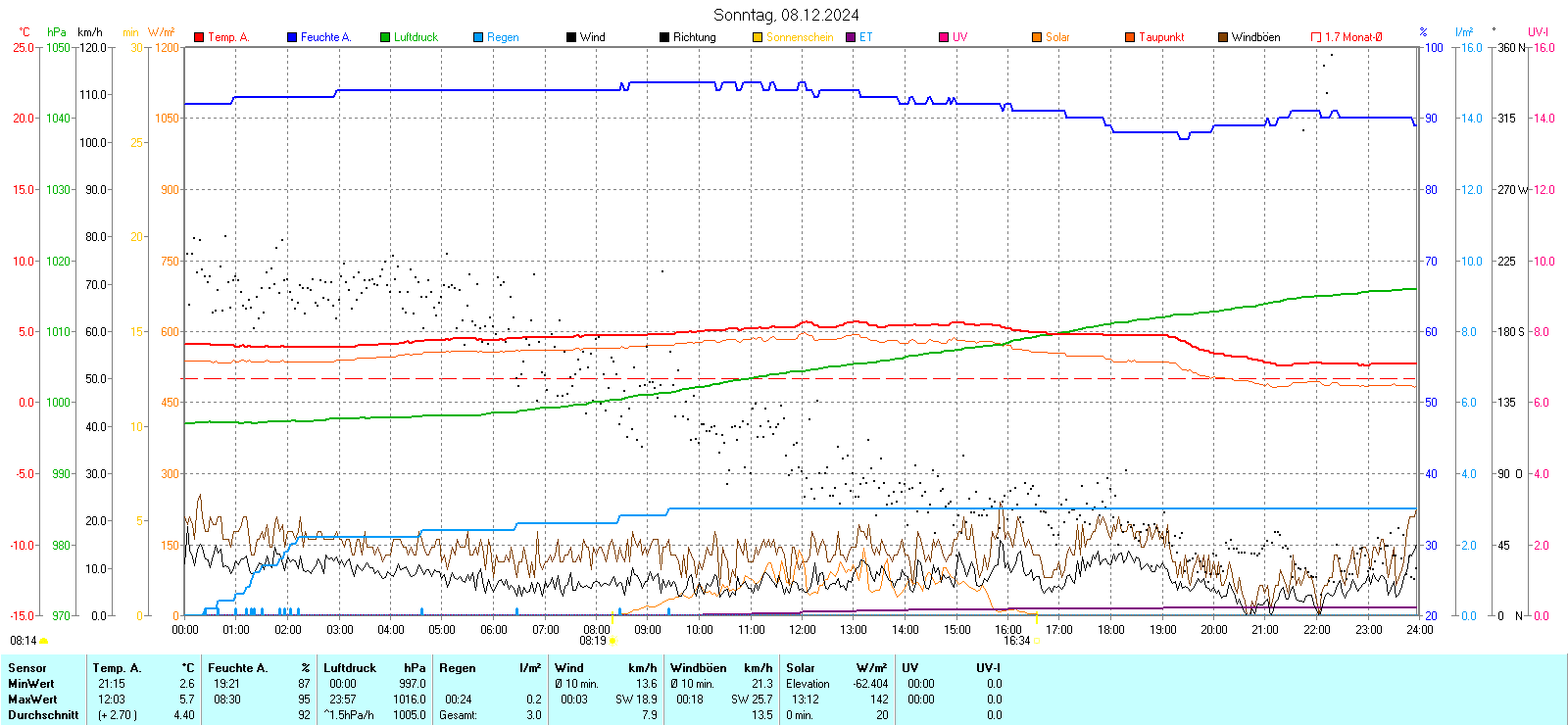This screenshot has width=1568, height=725.
Task: Click the red Temp. A. legend square
Action: point(199,37)
